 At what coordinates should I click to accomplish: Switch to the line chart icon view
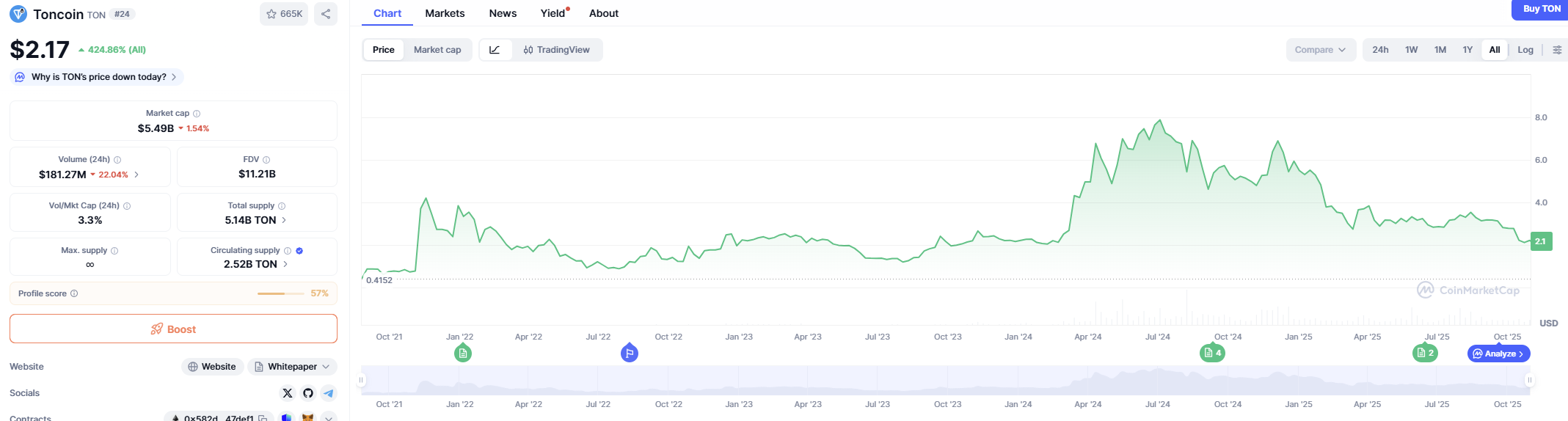pyautogui.click(x=495, y=50)
